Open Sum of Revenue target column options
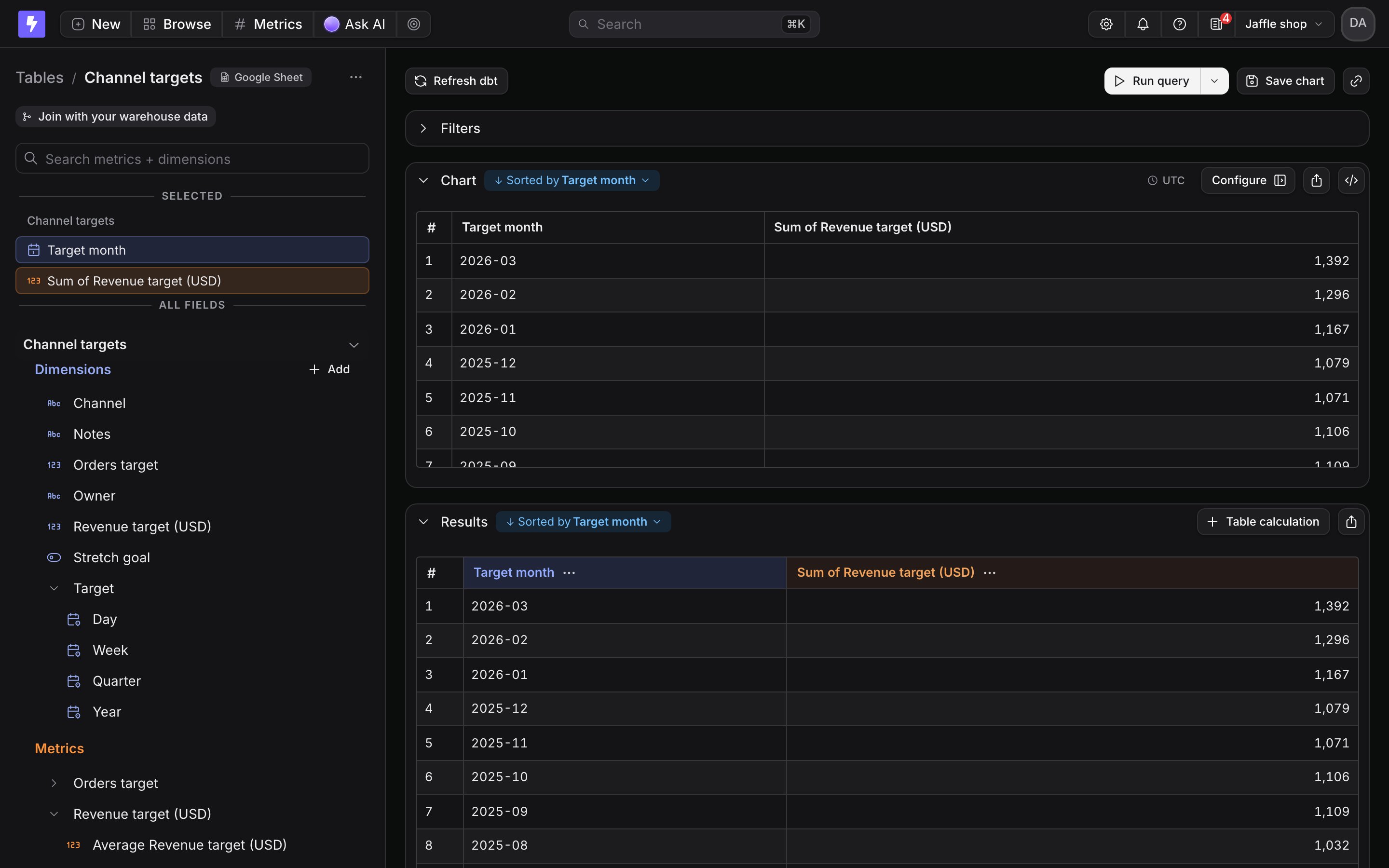Viewport: 1389px width, 868px height. [990, 573]
